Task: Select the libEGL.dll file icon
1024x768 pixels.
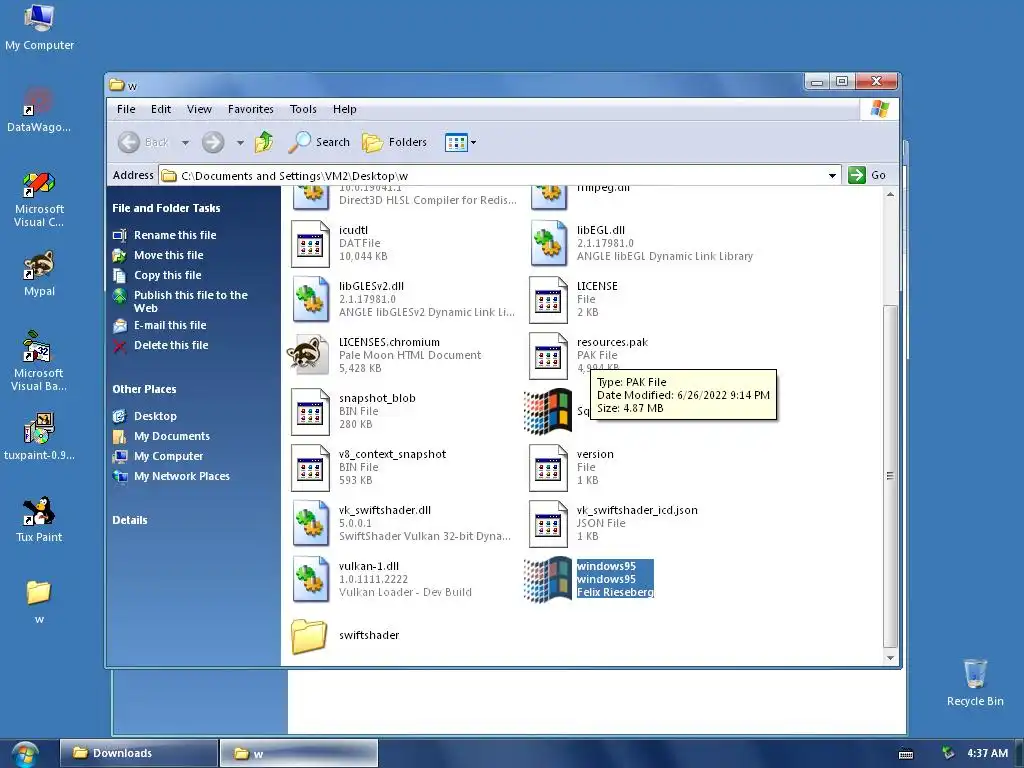Action: [x=549, y=244]
